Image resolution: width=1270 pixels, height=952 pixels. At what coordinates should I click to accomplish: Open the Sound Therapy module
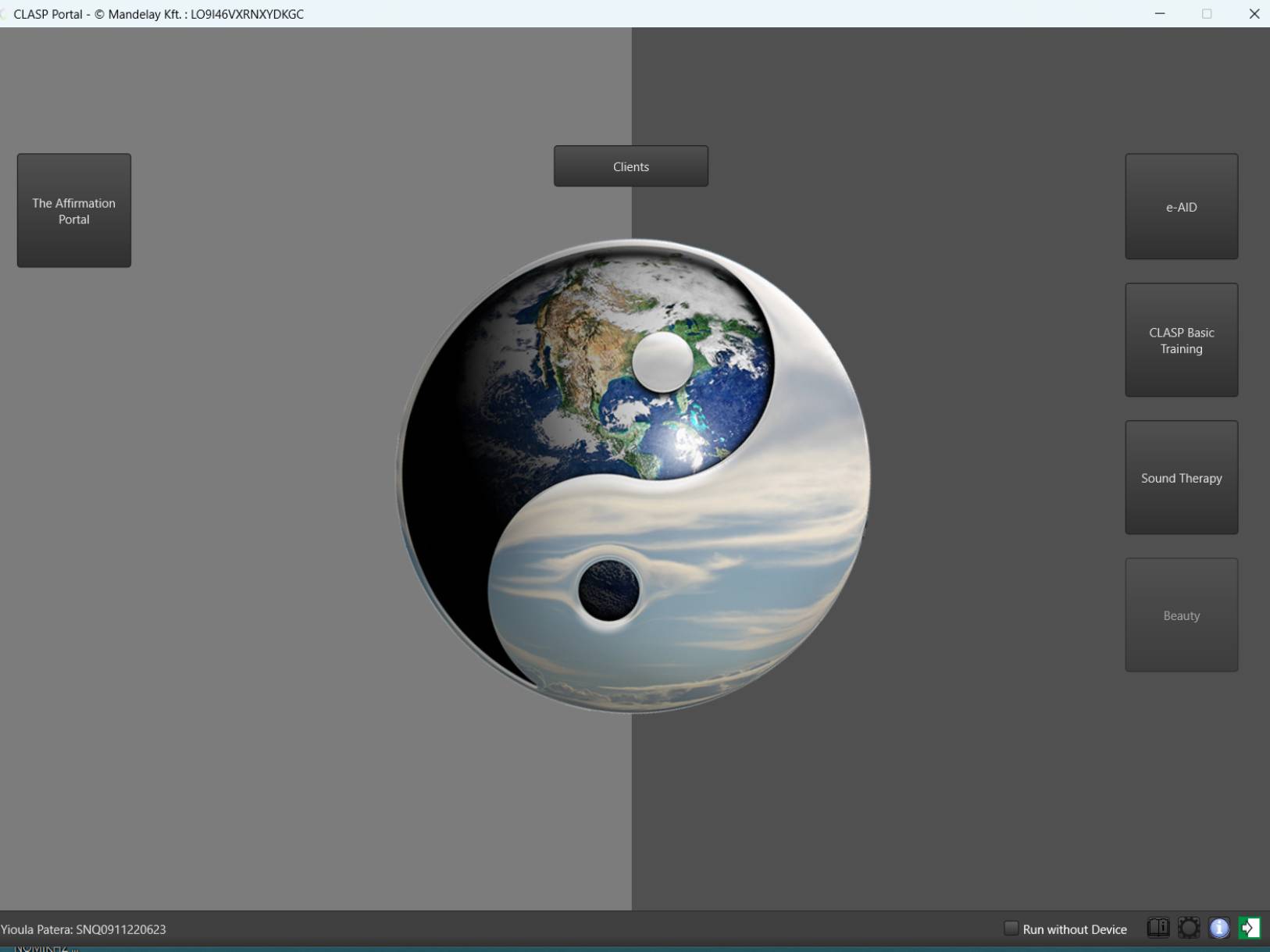[1181, 478]
